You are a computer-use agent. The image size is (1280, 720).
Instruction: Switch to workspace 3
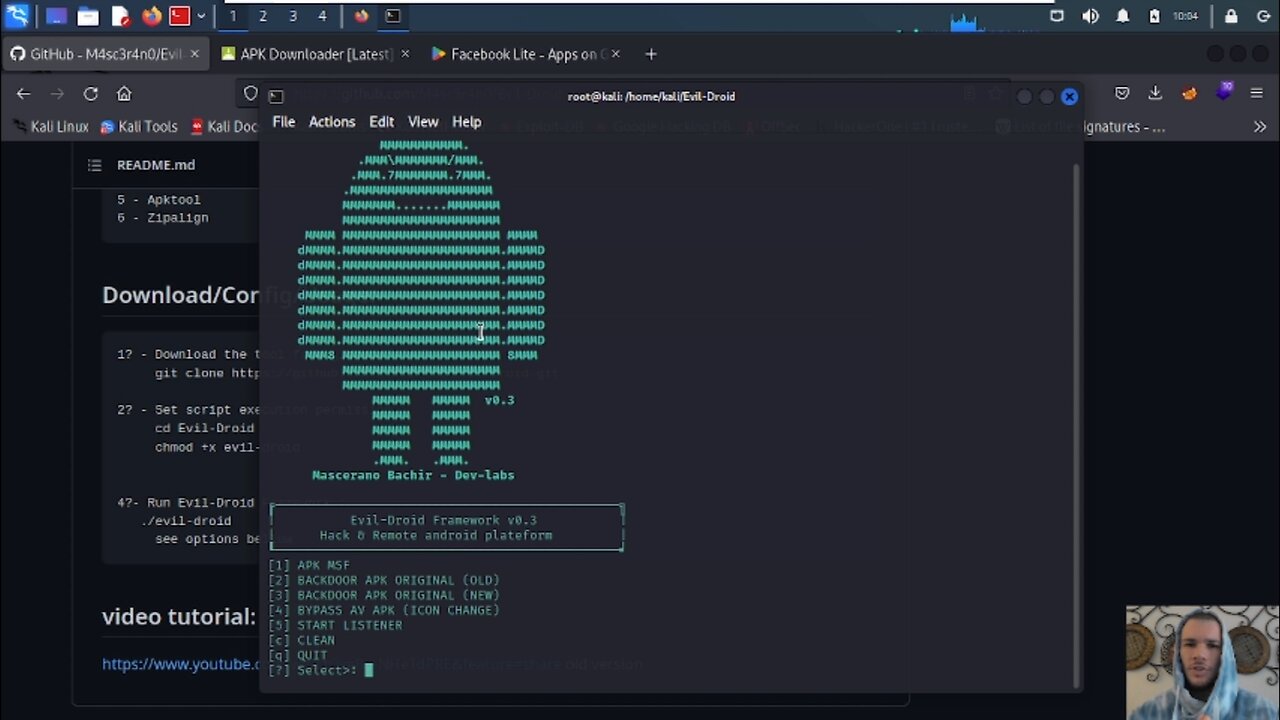(293, 16)
